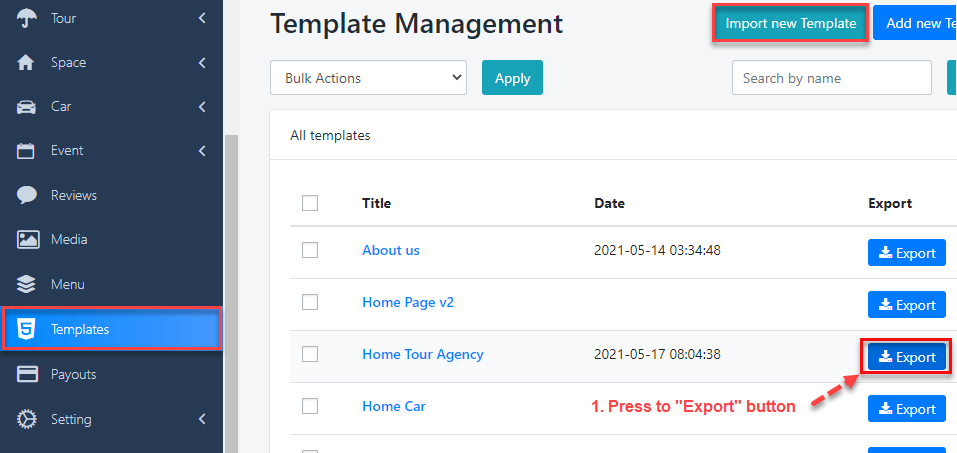This screenshot has width=957, height=453.
Task: Select the Home Tour Agency checkbox
Action: point(310,354)
